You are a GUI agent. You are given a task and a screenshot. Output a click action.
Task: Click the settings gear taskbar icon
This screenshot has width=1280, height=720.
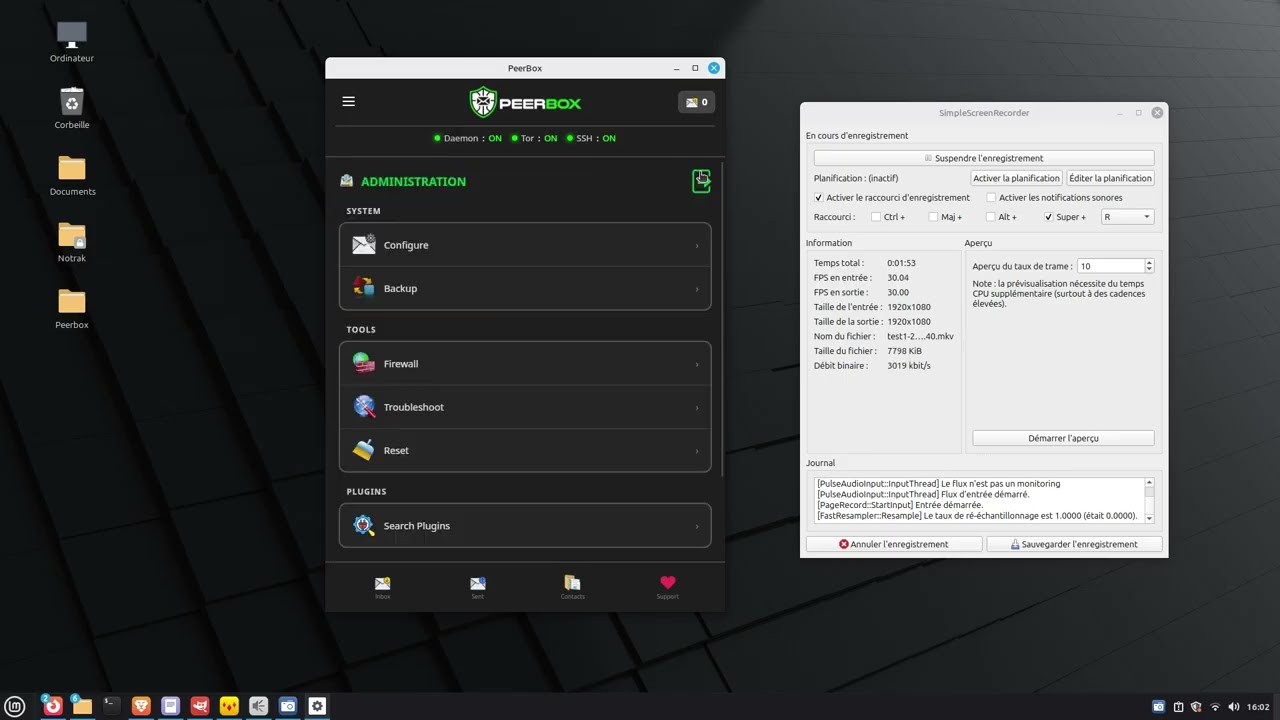click(317, 706)
